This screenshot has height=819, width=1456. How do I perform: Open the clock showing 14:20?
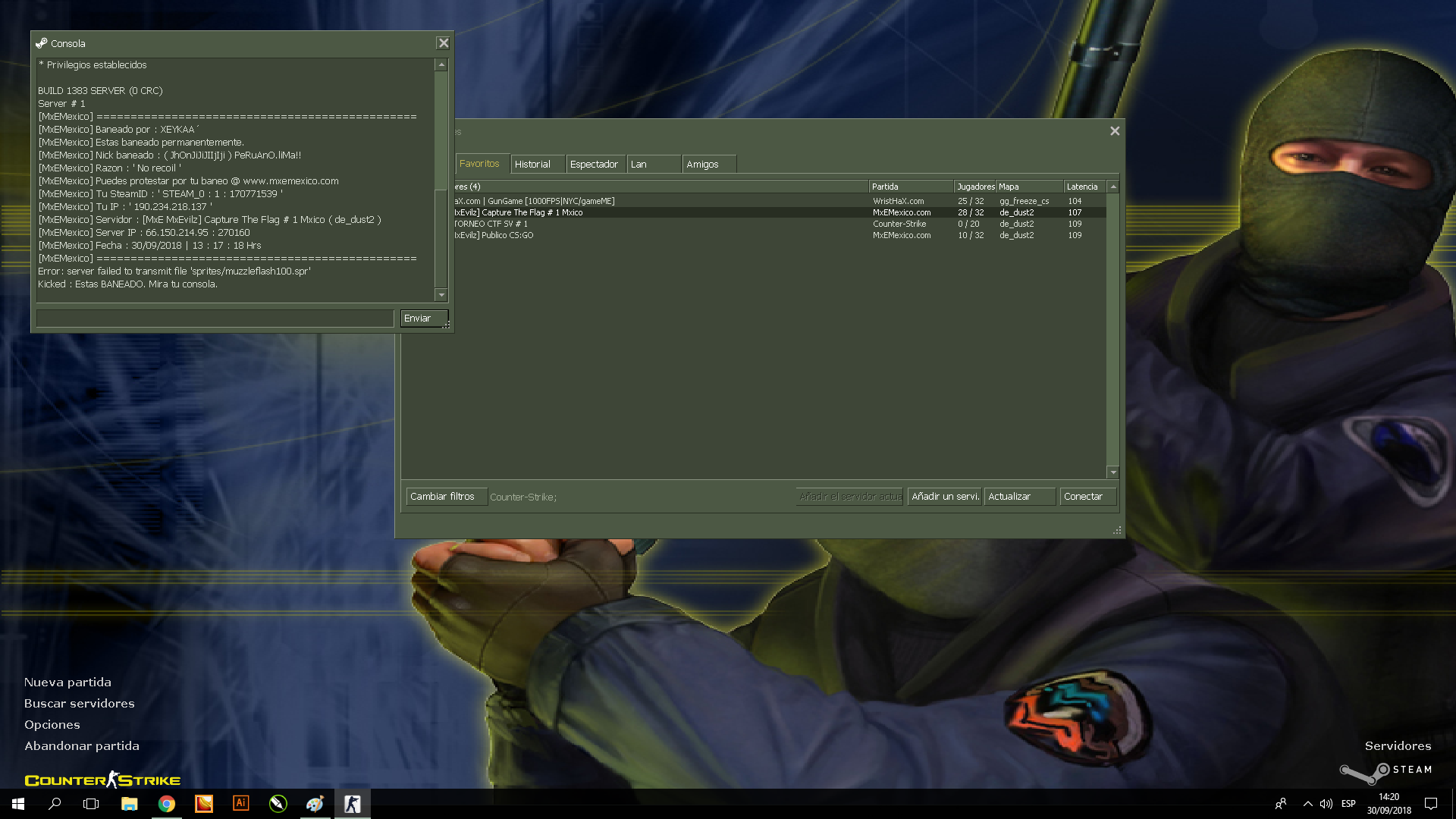tap(1389, 804)
